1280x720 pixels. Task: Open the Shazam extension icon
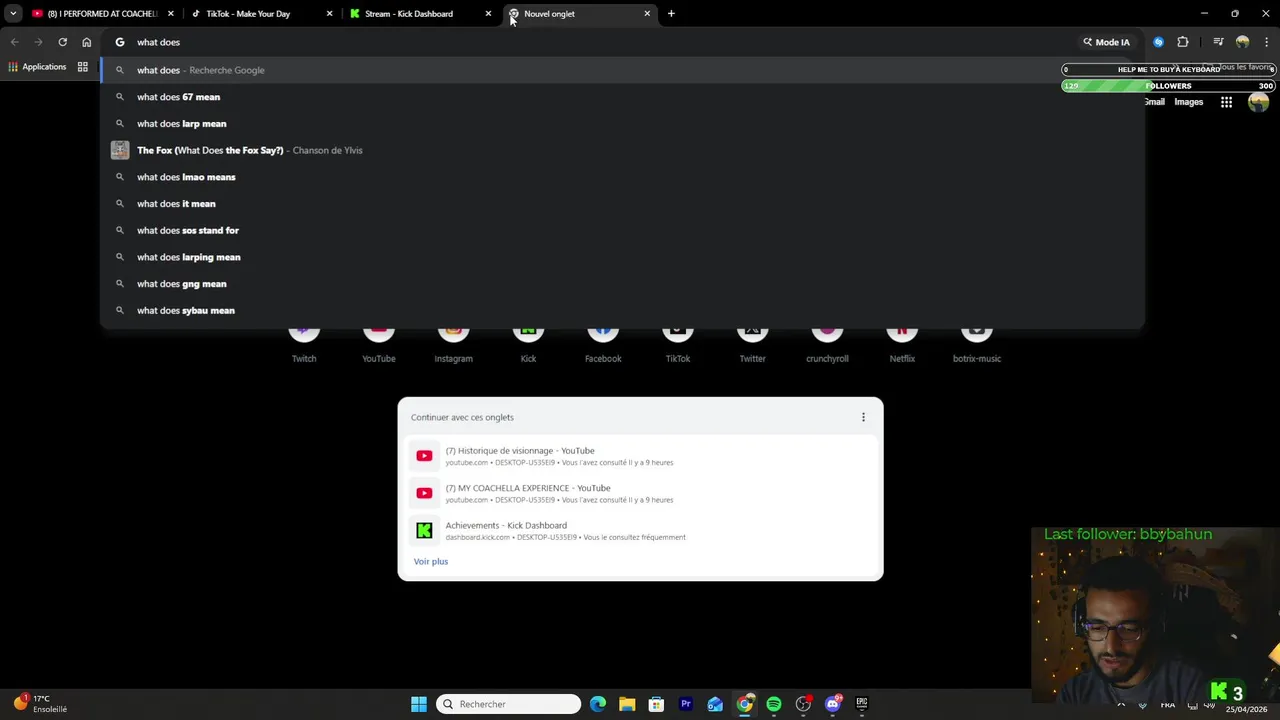tap(1158, 42)
